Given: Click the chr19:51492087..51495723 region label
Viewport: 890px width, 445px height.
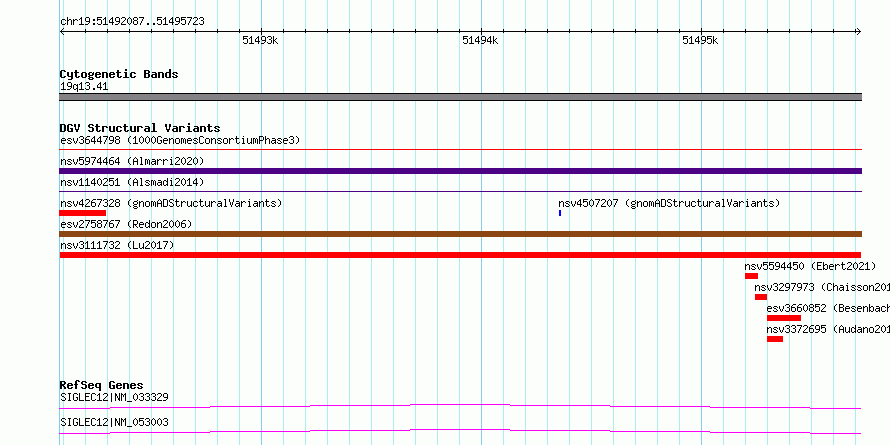Looking at the screenshot, I should pyautogui.click(x=132, y=22).
